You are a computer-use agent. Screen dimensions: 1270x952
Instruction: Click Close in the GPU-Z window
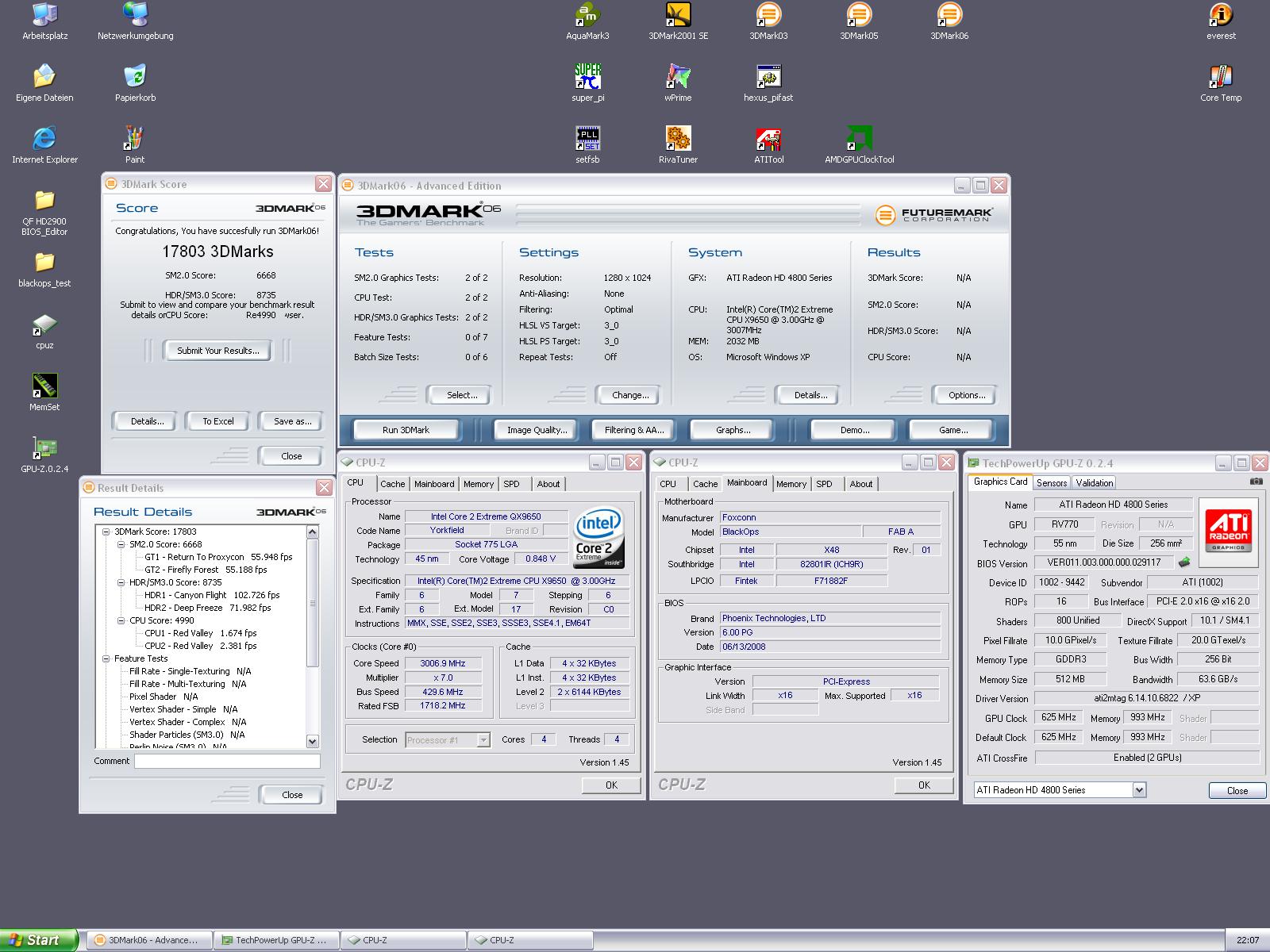[1237, 790]
